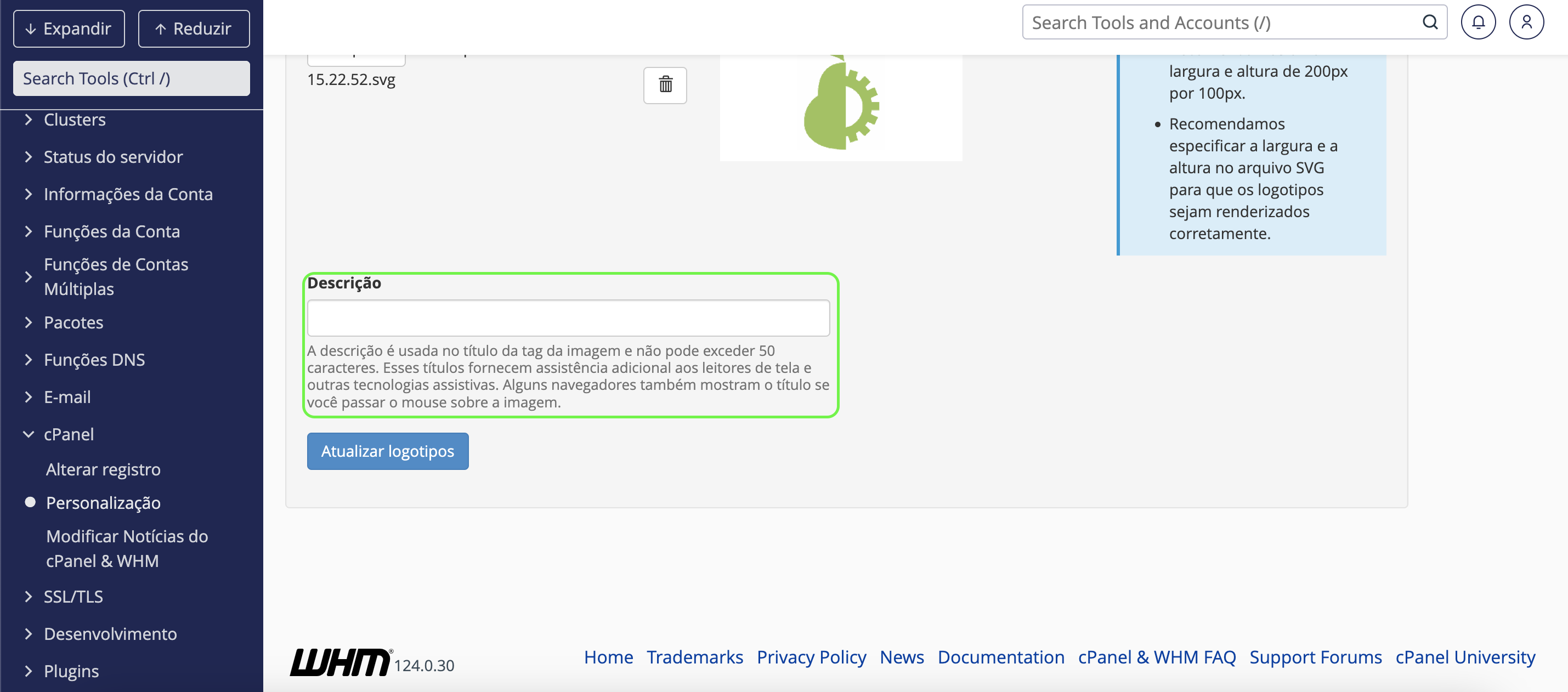Expand the Plugins chevron
1568x692 pixels.
(x=28, y=671)
